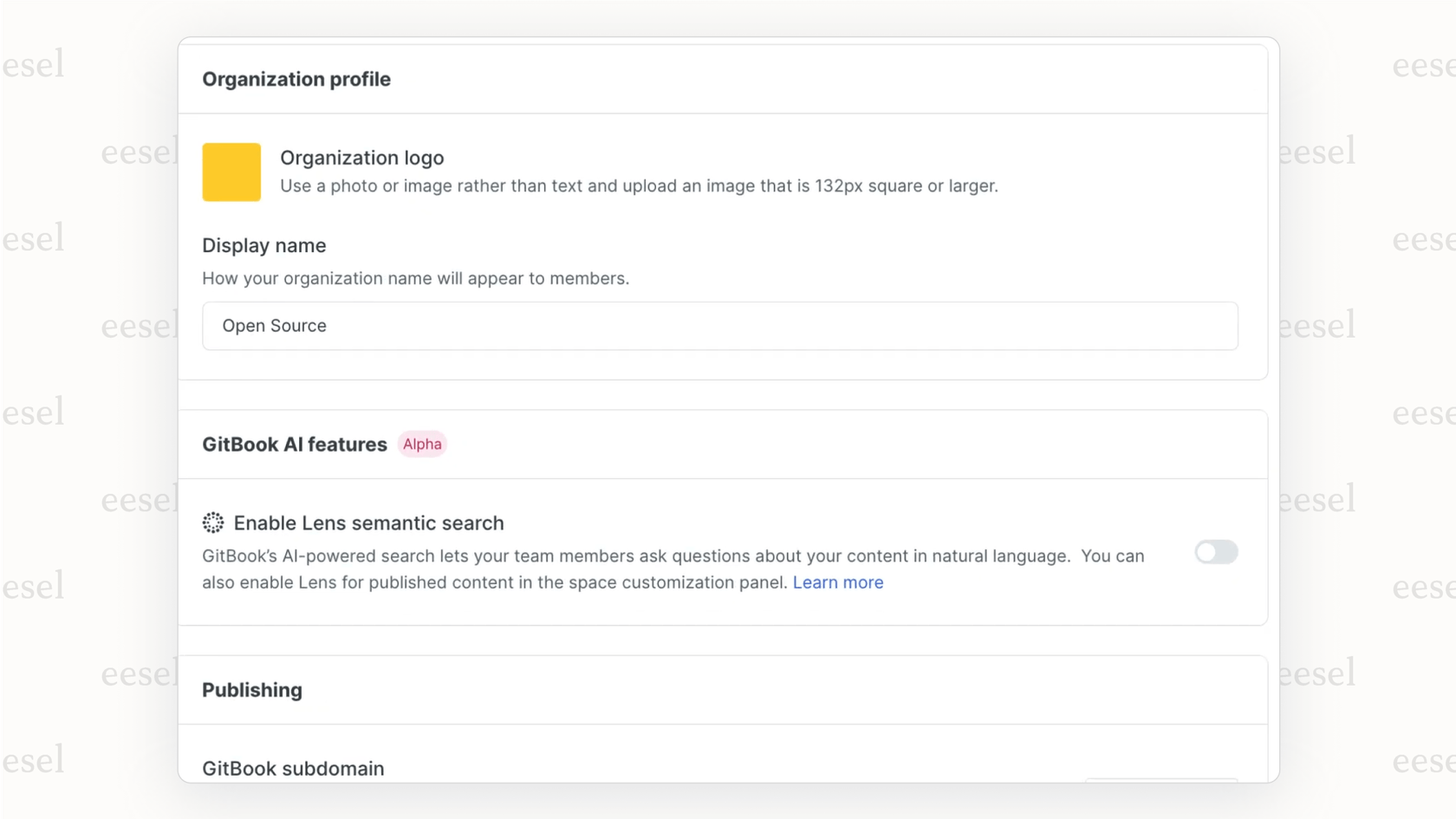Click the dotted circle icon beside Enable Lens
This screenshot has height=819, width=1456.
pos(213,523)
